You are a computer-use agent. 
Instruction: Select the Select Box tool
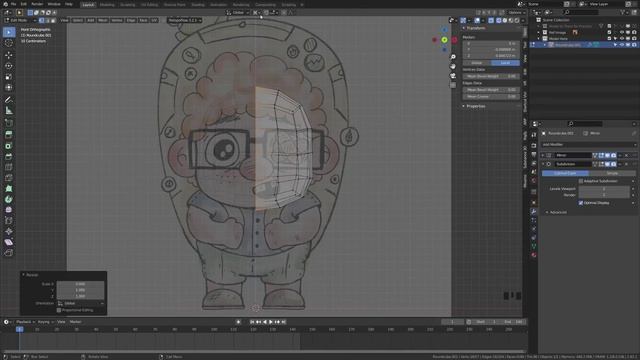[x=9, y=32]
